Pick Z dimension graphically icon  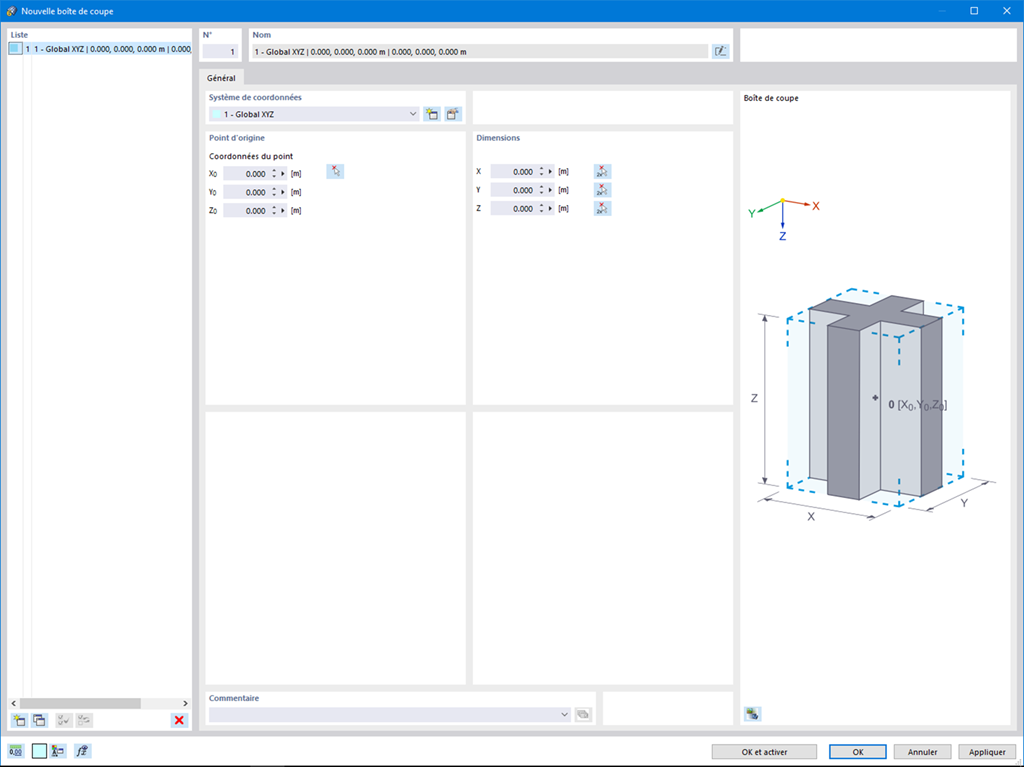tap(602, 208)
